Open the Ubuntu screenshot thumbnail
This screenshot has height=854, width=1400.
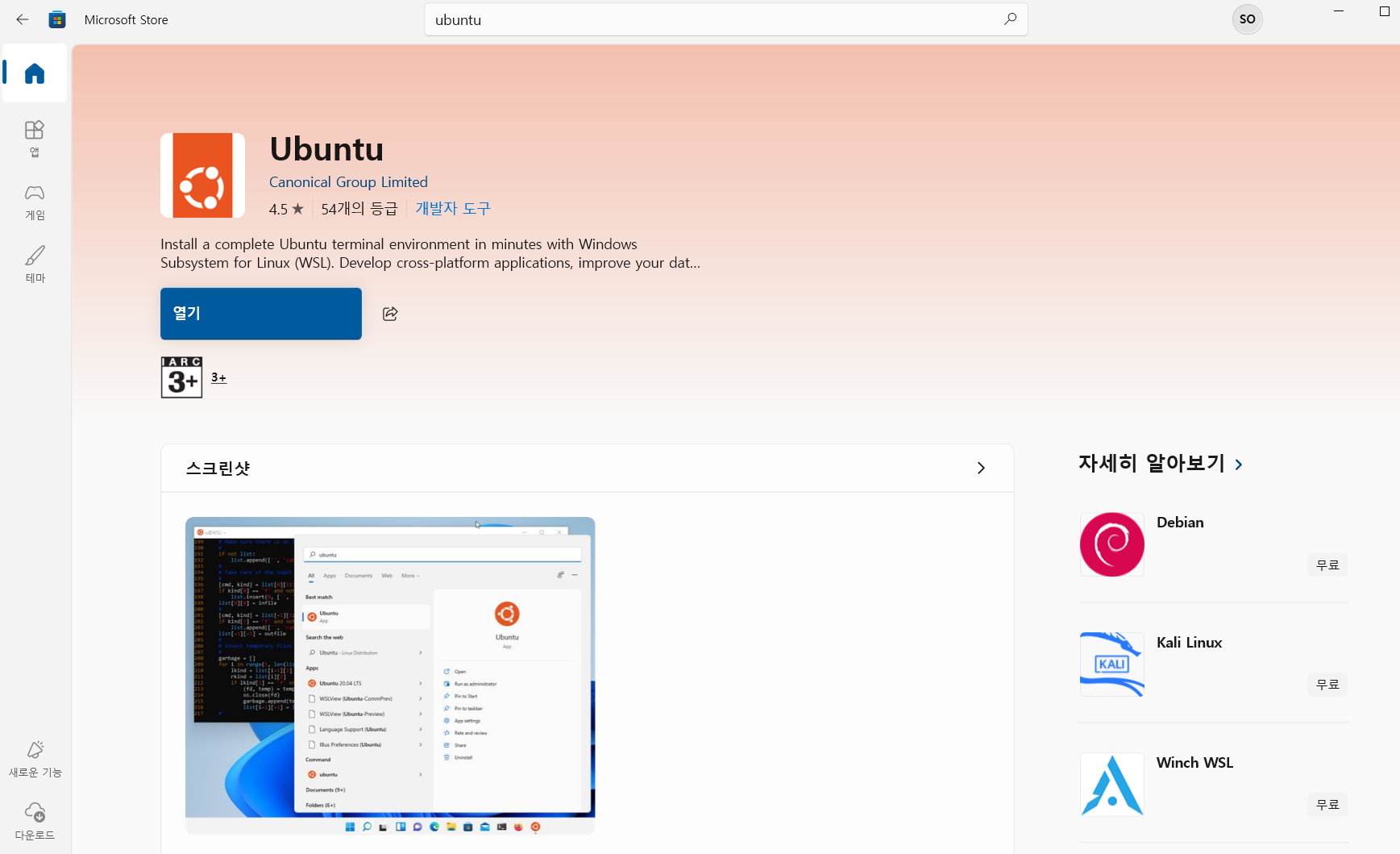[x=390, y=676]
